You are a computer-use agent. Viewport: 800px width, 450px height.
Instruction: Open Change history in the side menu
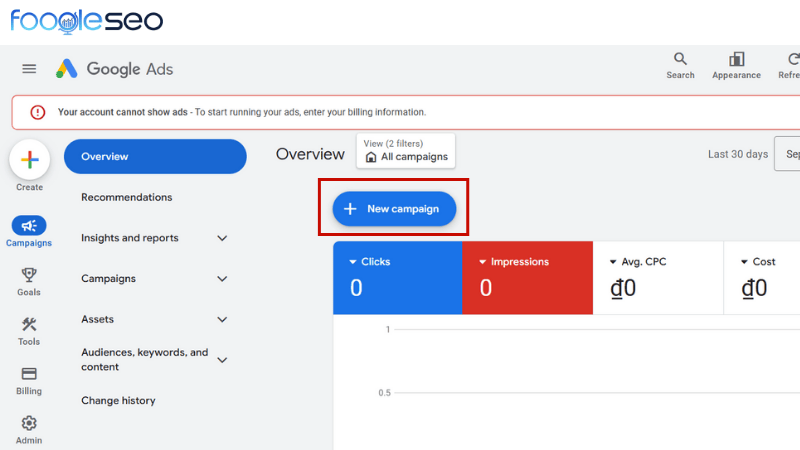(118, 401)
